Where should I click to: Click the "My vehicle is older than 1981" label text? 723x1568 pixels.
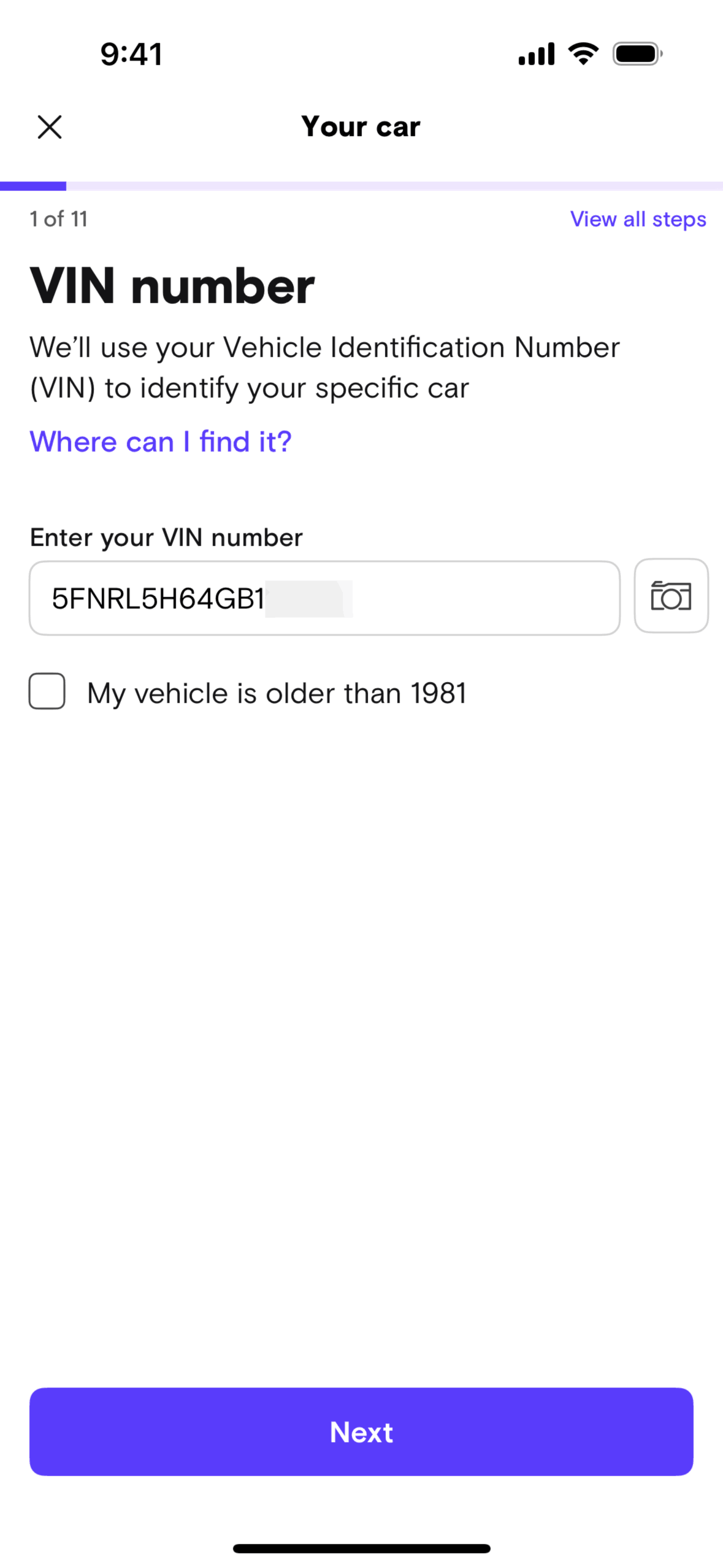(277, 694)
